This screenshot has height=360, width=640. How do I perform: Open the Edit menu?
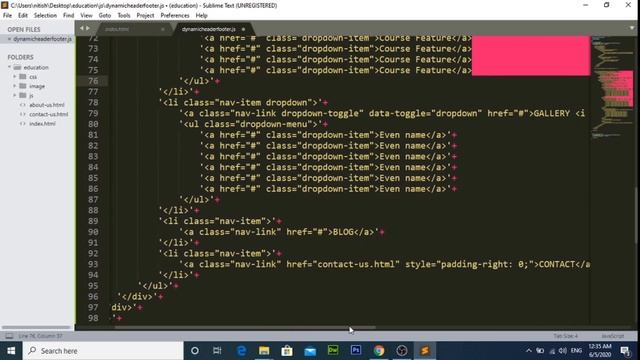[22, 16]
